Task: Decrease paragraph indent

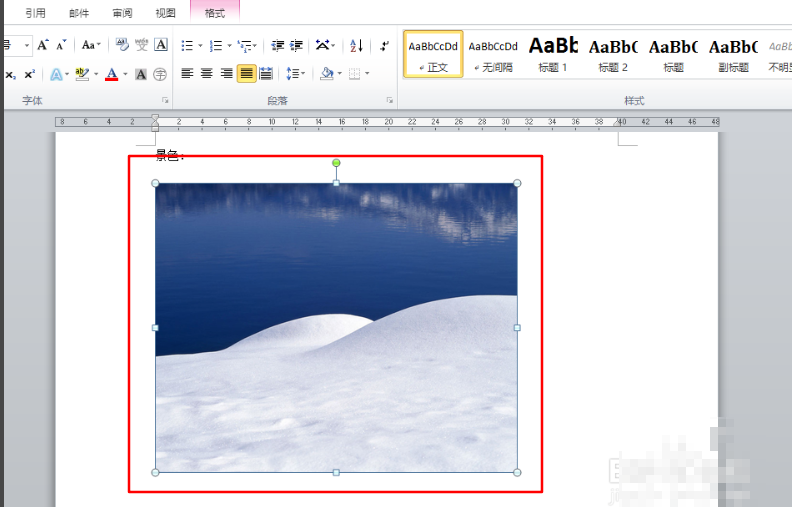Action: (278, 45)
